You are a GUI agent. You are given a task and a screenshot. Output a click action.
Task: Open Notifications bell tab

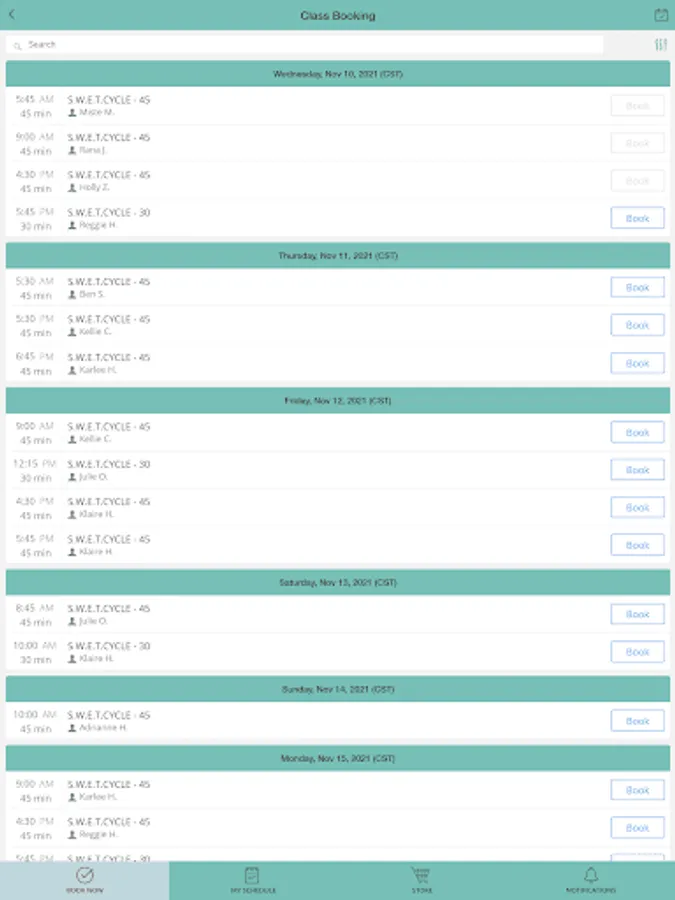point(591,880)
